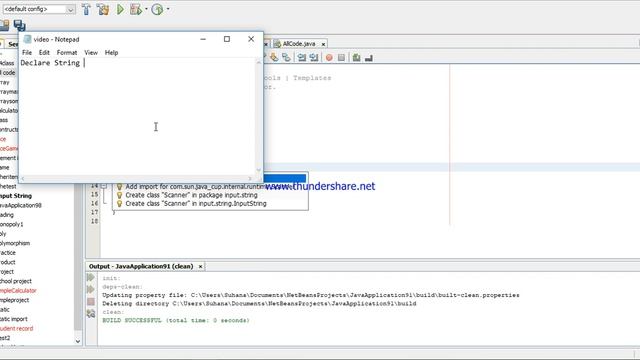Collapse the code fold at line 14
Image resolution: width=640 pixels, height=360 pixels.
tap(104, 187)
